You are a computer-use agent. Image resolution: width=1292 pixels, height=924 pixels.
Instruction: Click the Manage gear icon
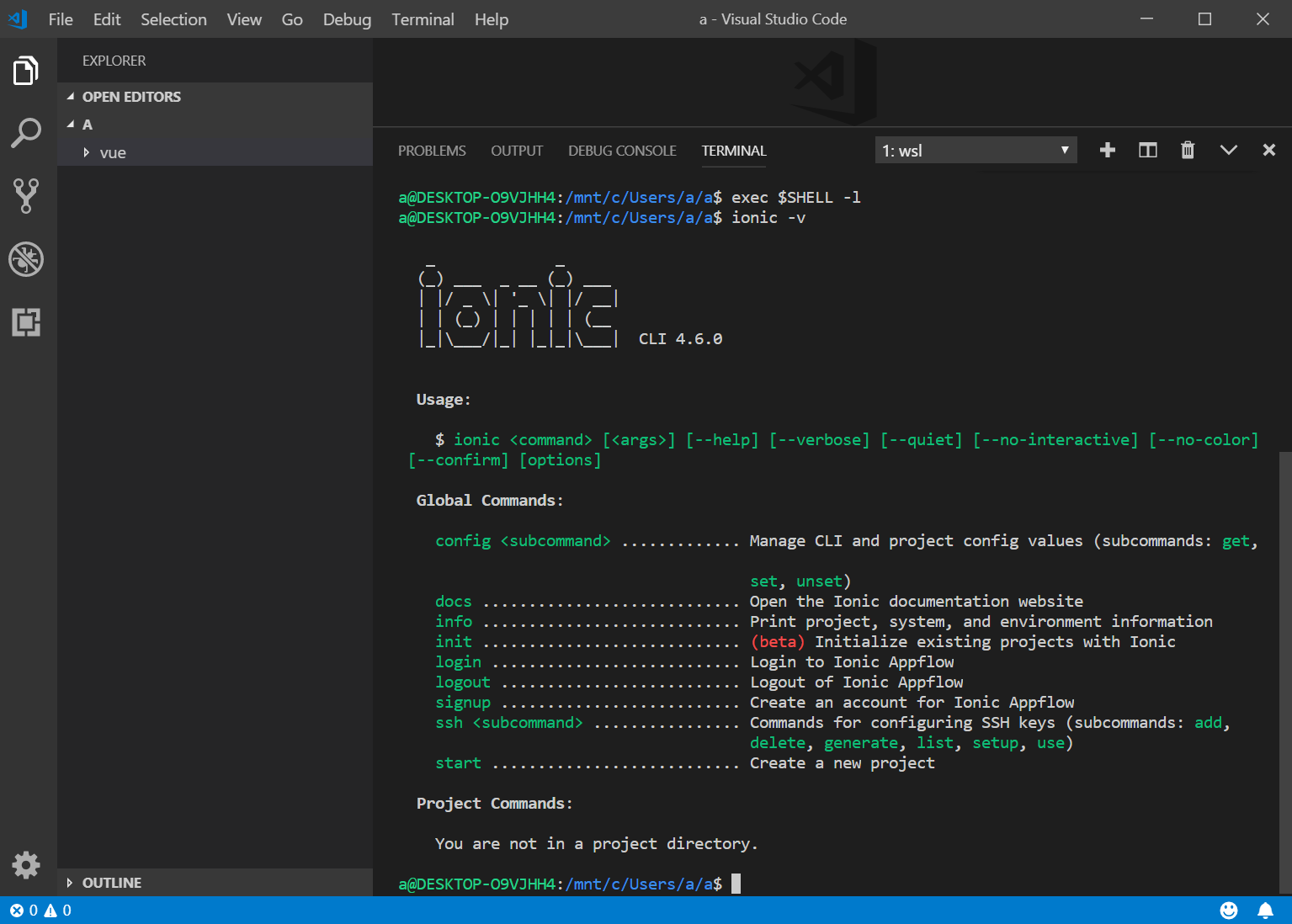26,864
